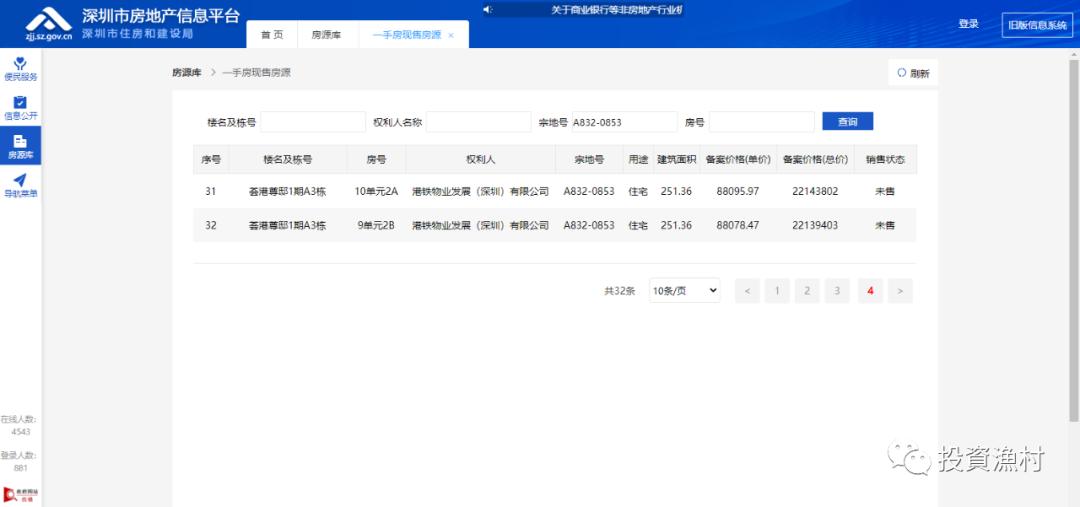This screenshot has width=1080, height=507.
Task: Click unit price 88095.97
Action: coord(738,192)
